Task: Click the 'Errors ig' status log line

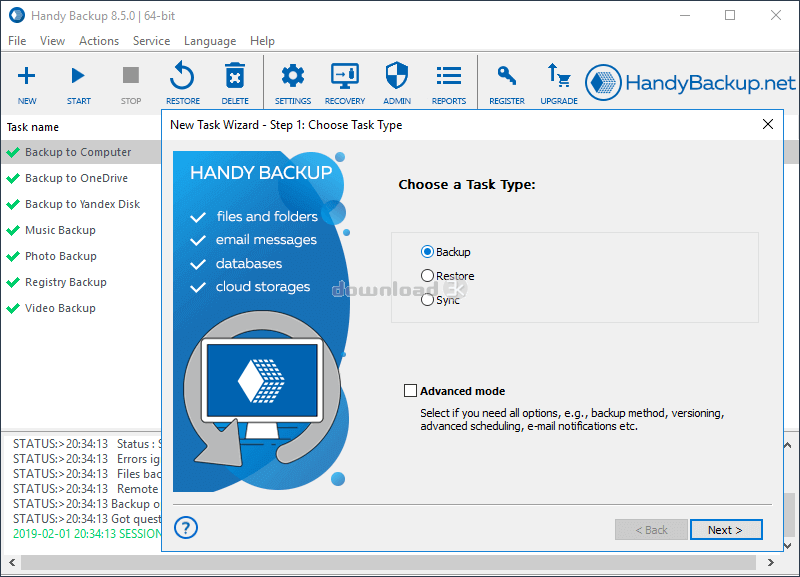Action: pyautogui.click(x=87, y=459)
